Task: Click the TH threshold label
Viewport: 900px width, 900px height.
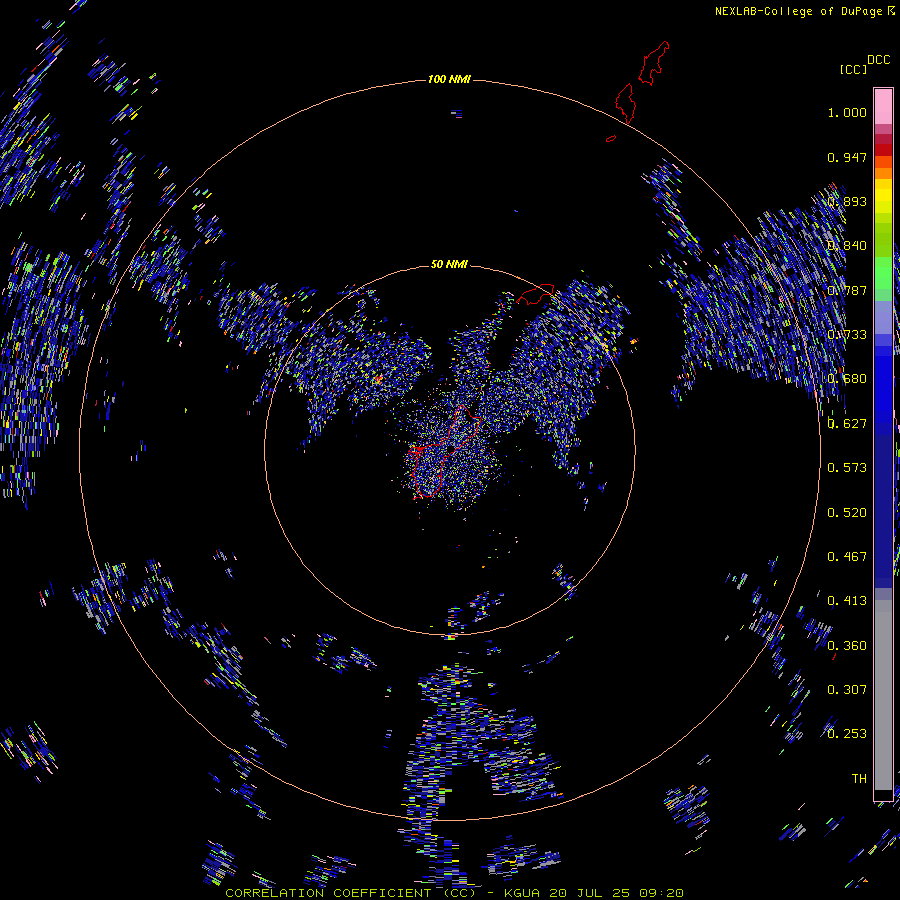Action: pos(859,779)
